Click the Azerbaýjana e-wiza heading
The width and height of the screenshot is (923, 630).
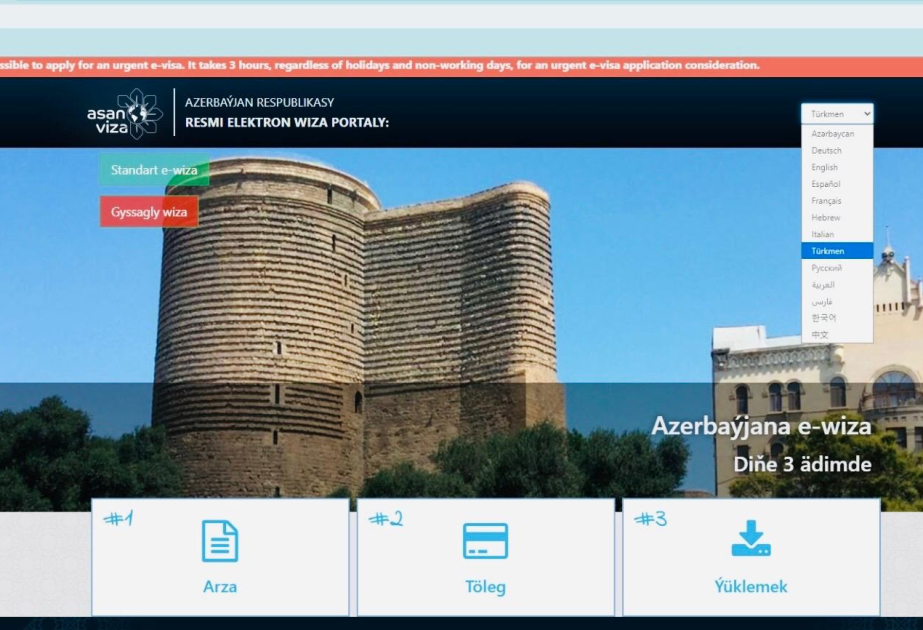click(x=764, y=425)
